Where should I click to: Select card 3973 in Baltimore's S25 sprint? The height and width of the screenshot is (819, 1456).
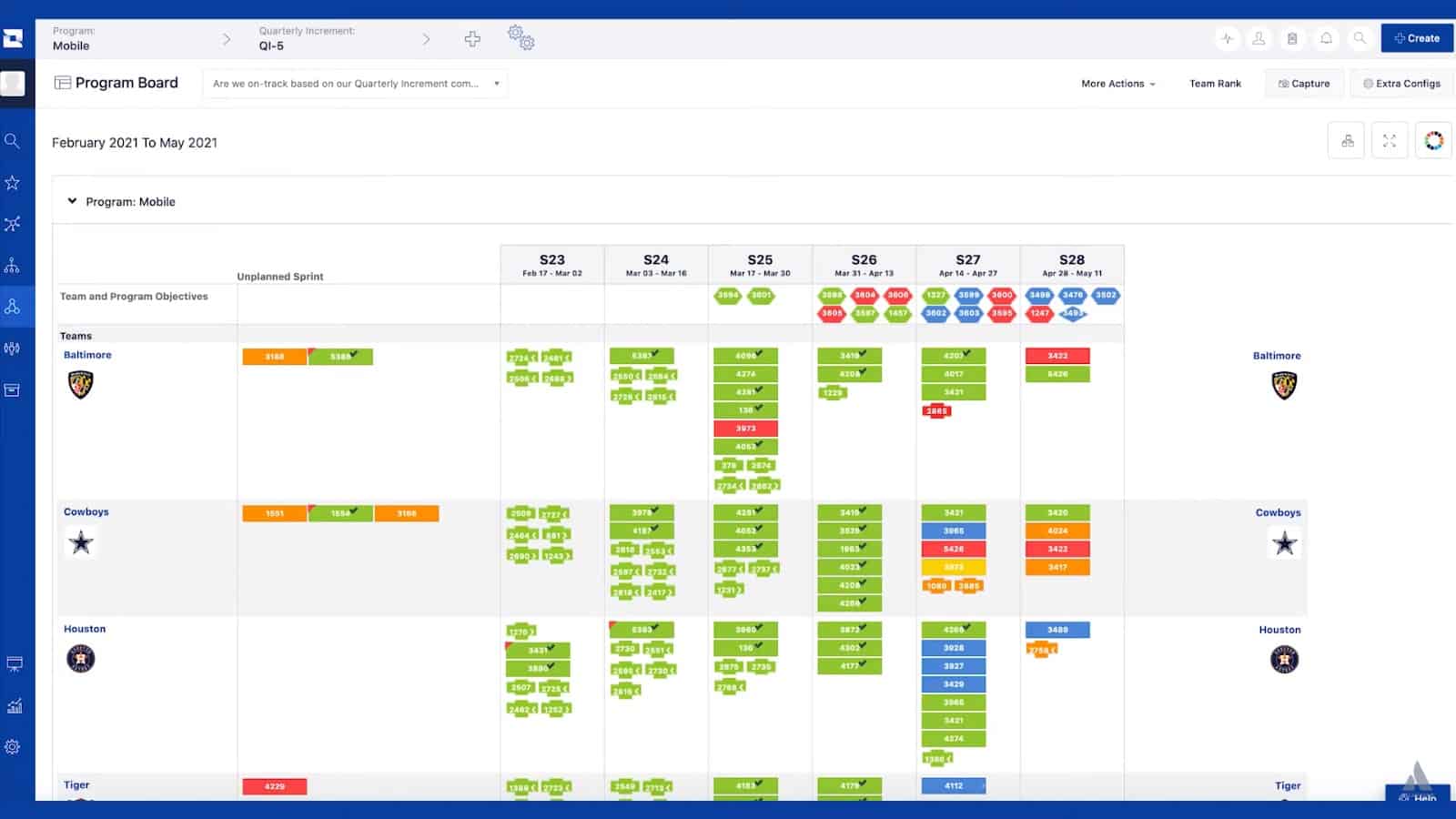point(744,428)
